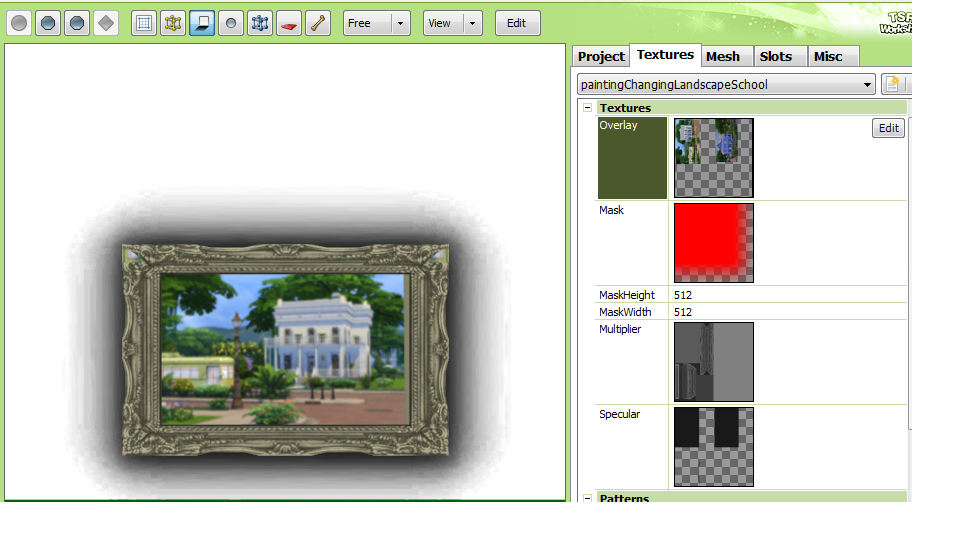Switch to the Project tab

point(601,56)
